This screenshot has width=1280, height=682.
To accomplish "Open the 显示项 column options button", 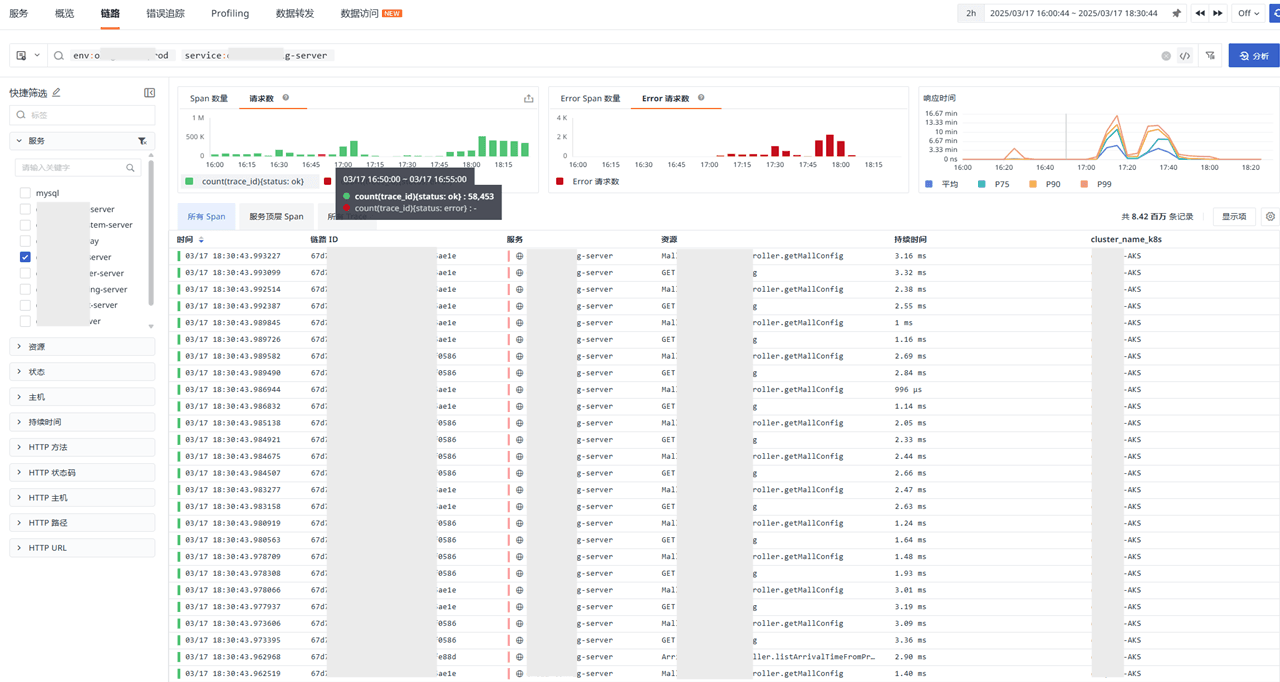I will 1234,216.
